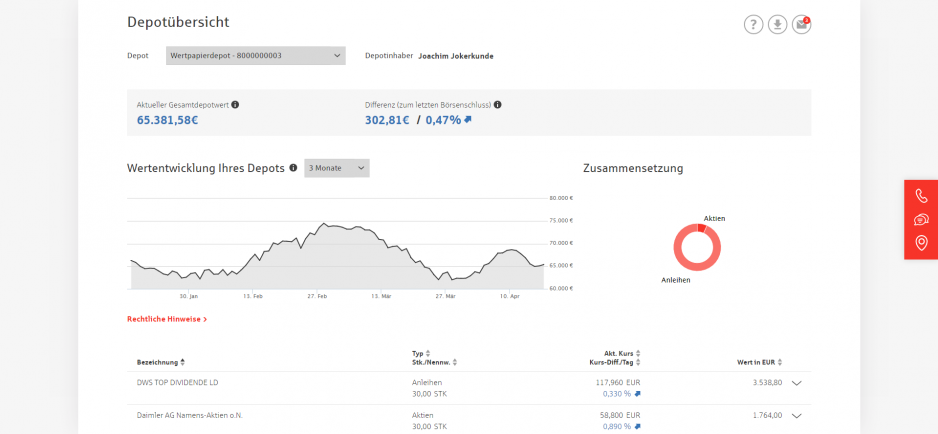Open the Rechtliche Hinweise link
The image size is (938, 434).
pyautogui.click(x=167, y=319)
